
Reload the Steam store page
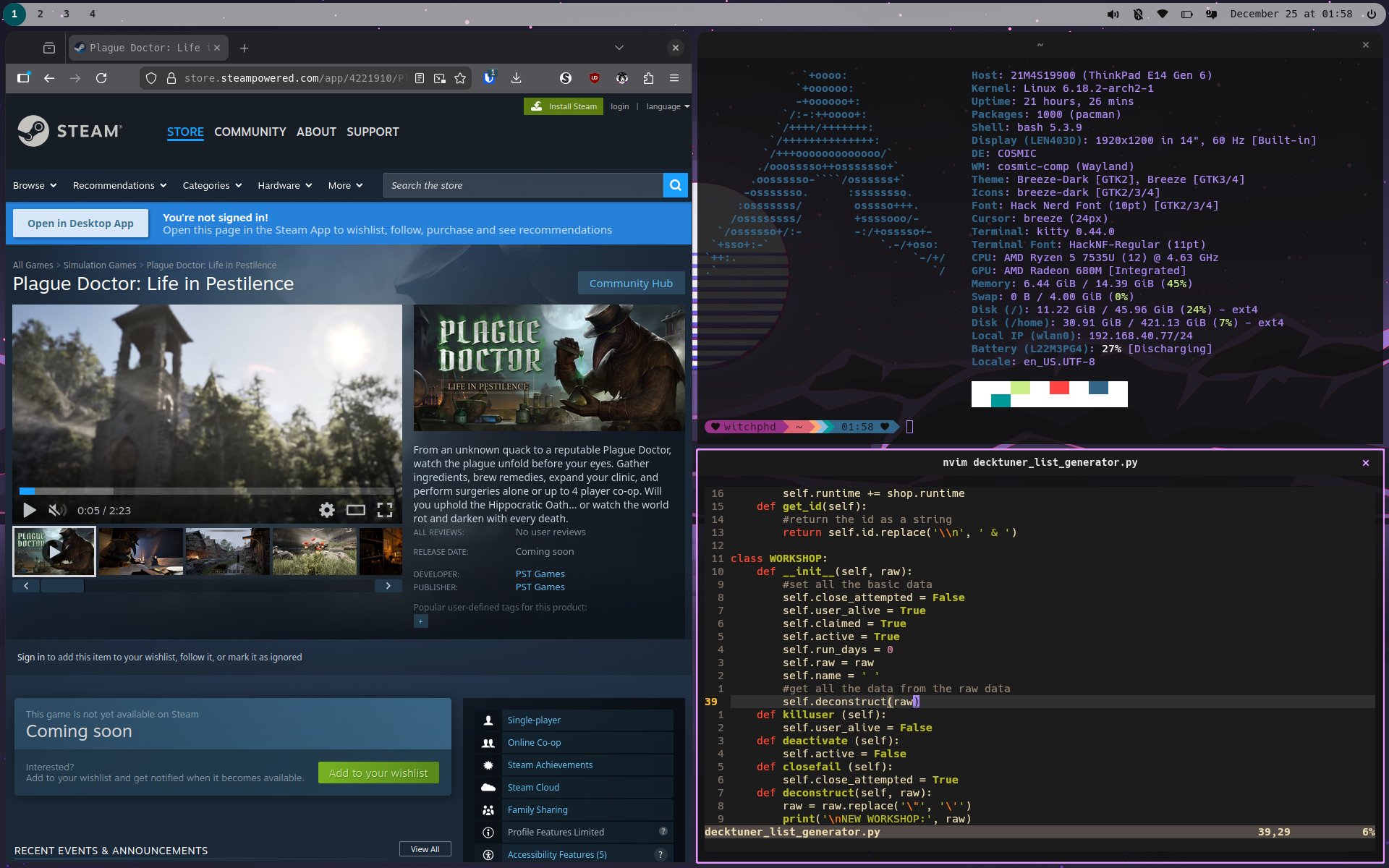(101, 78)
